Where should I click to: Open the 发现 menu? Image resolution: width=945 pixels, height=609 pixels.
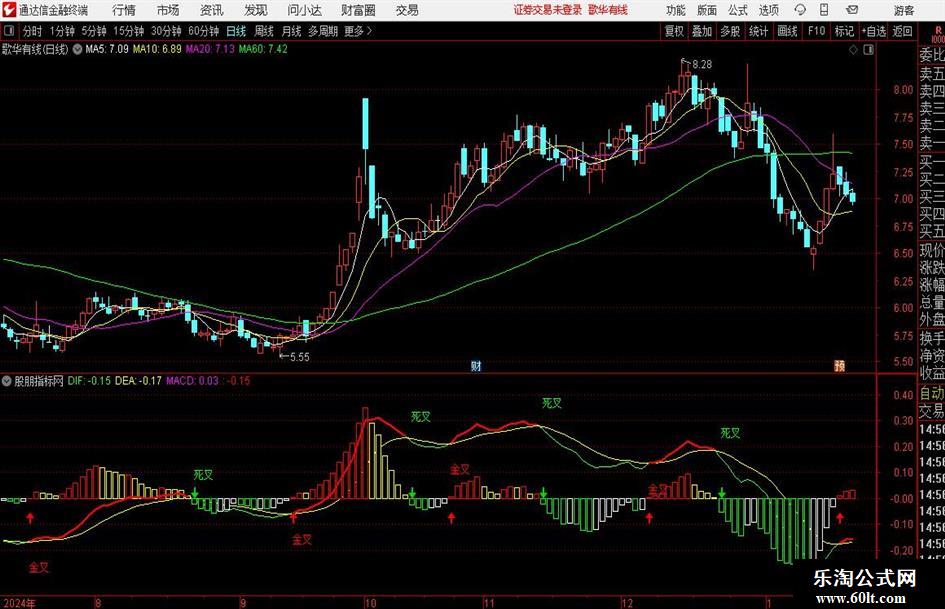256,10
